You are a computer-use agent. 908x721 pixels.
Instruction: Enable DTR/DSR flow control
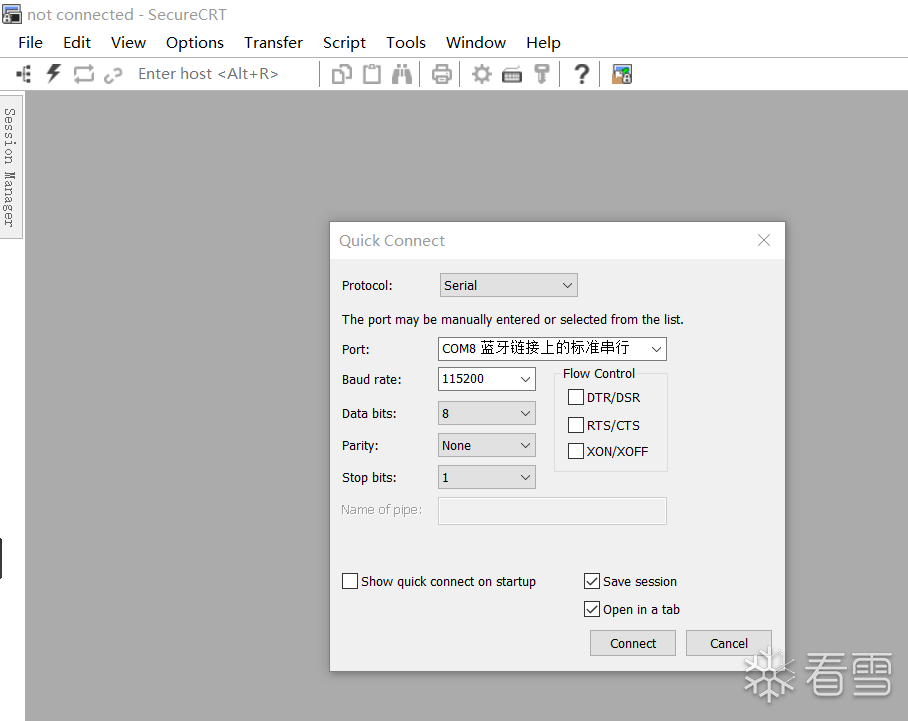(x=576, y=397)
